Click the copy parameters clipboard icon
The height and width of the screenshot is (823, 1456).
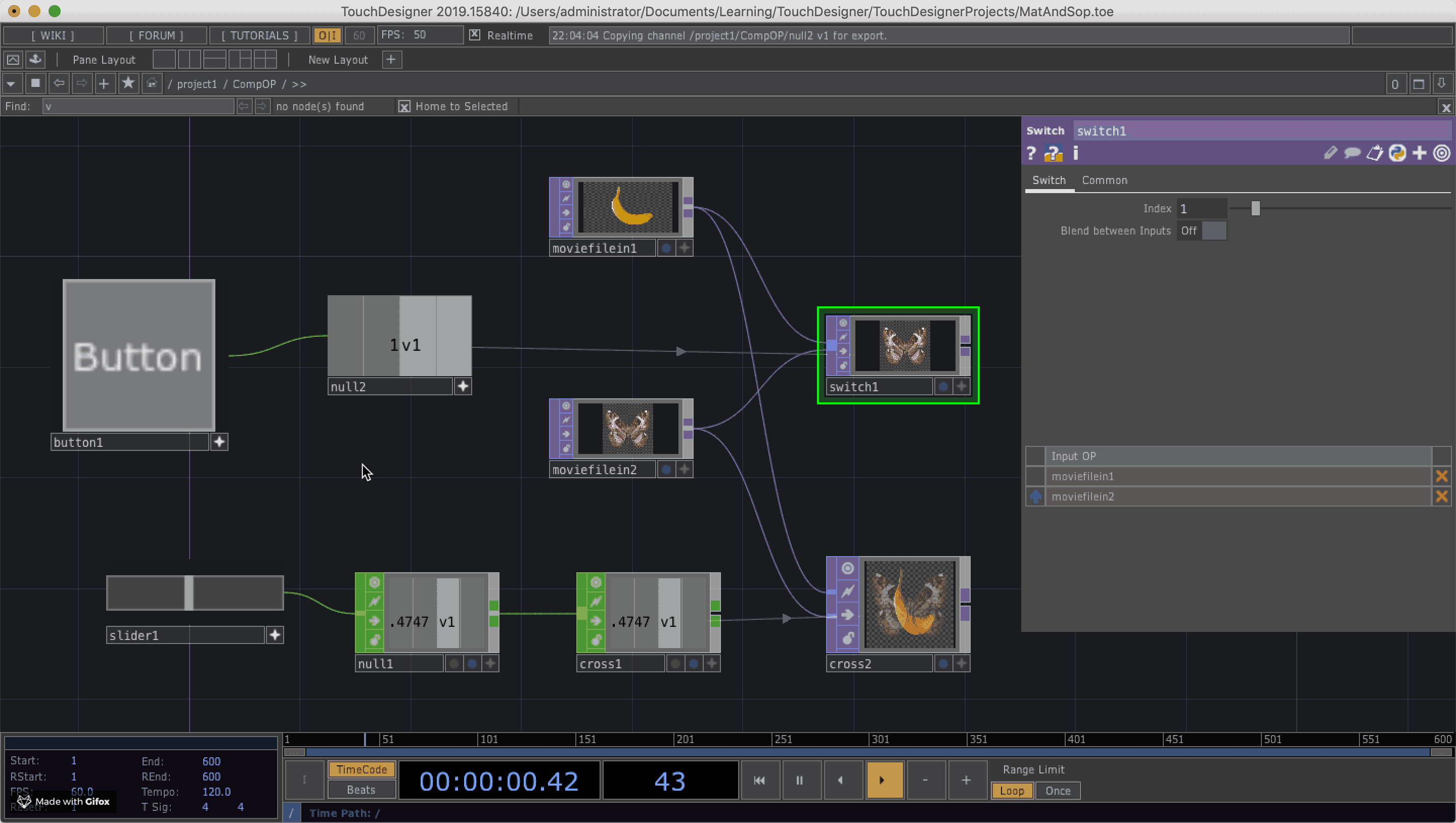coord(1375,153)
